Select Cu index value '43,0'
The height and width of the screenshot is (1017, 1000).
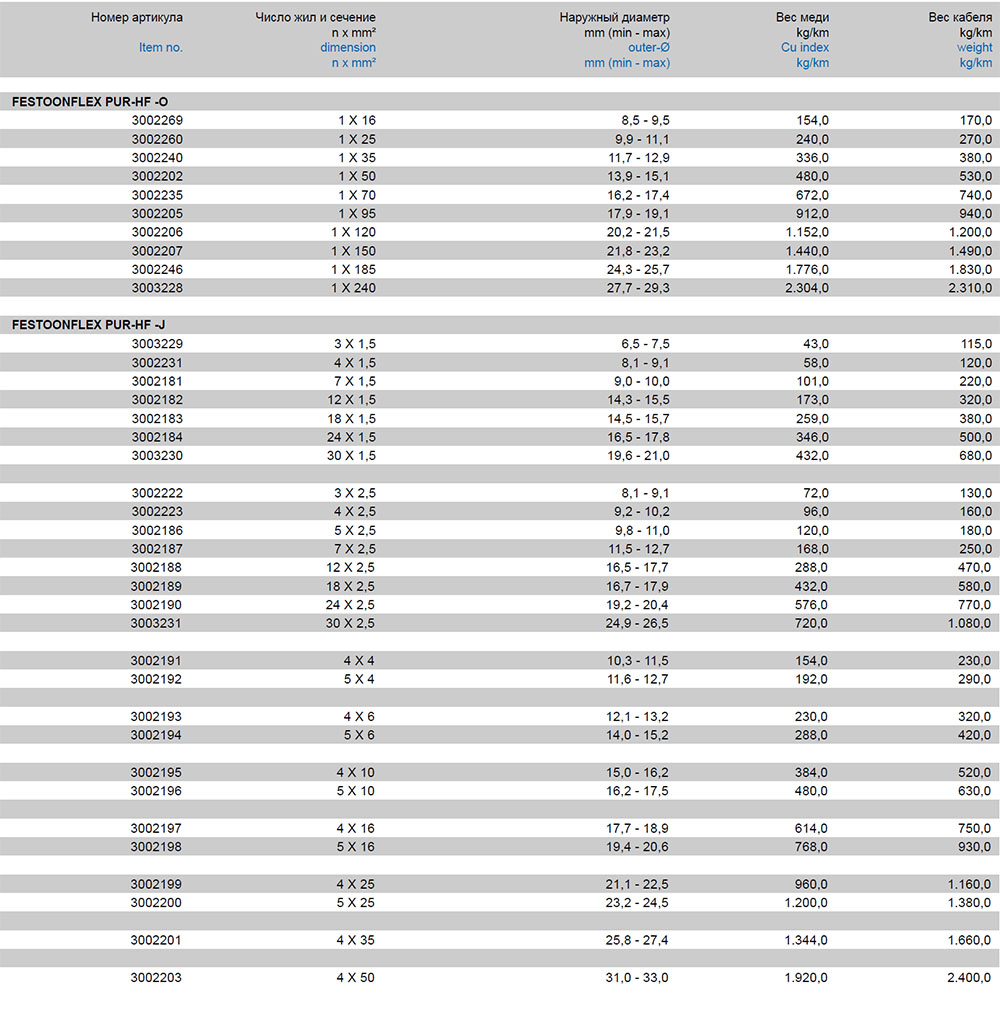click(x=816, y=344)
